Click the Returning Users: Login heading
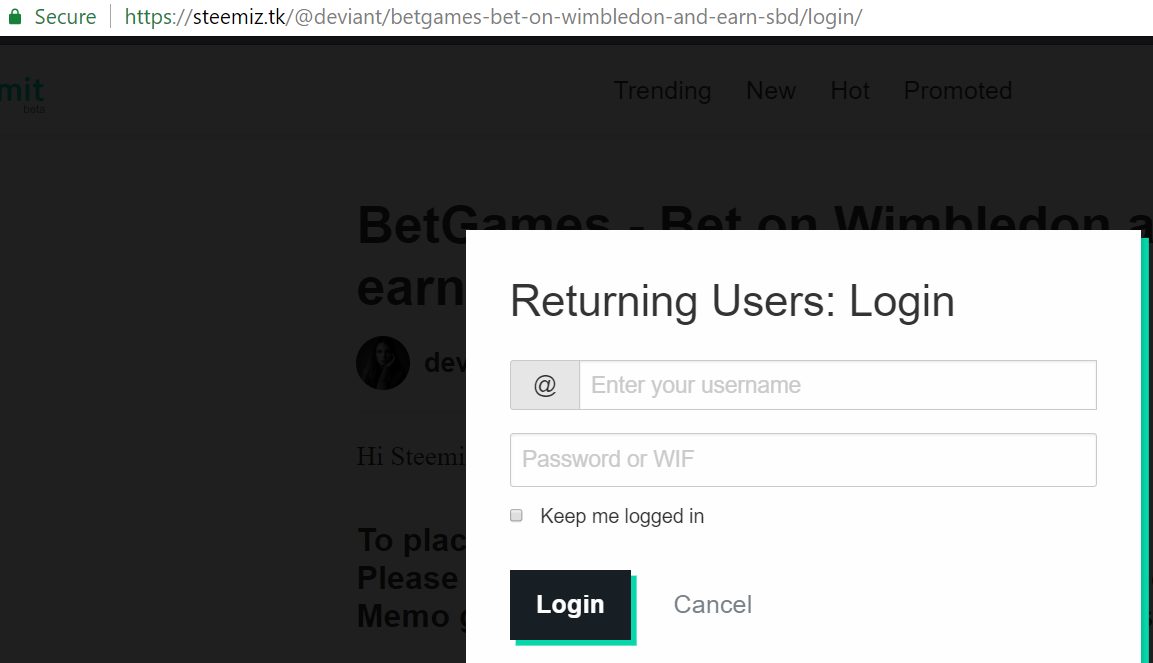This screenshot has width=1153, height=663. pyautogui.click(x=732, y=301)
